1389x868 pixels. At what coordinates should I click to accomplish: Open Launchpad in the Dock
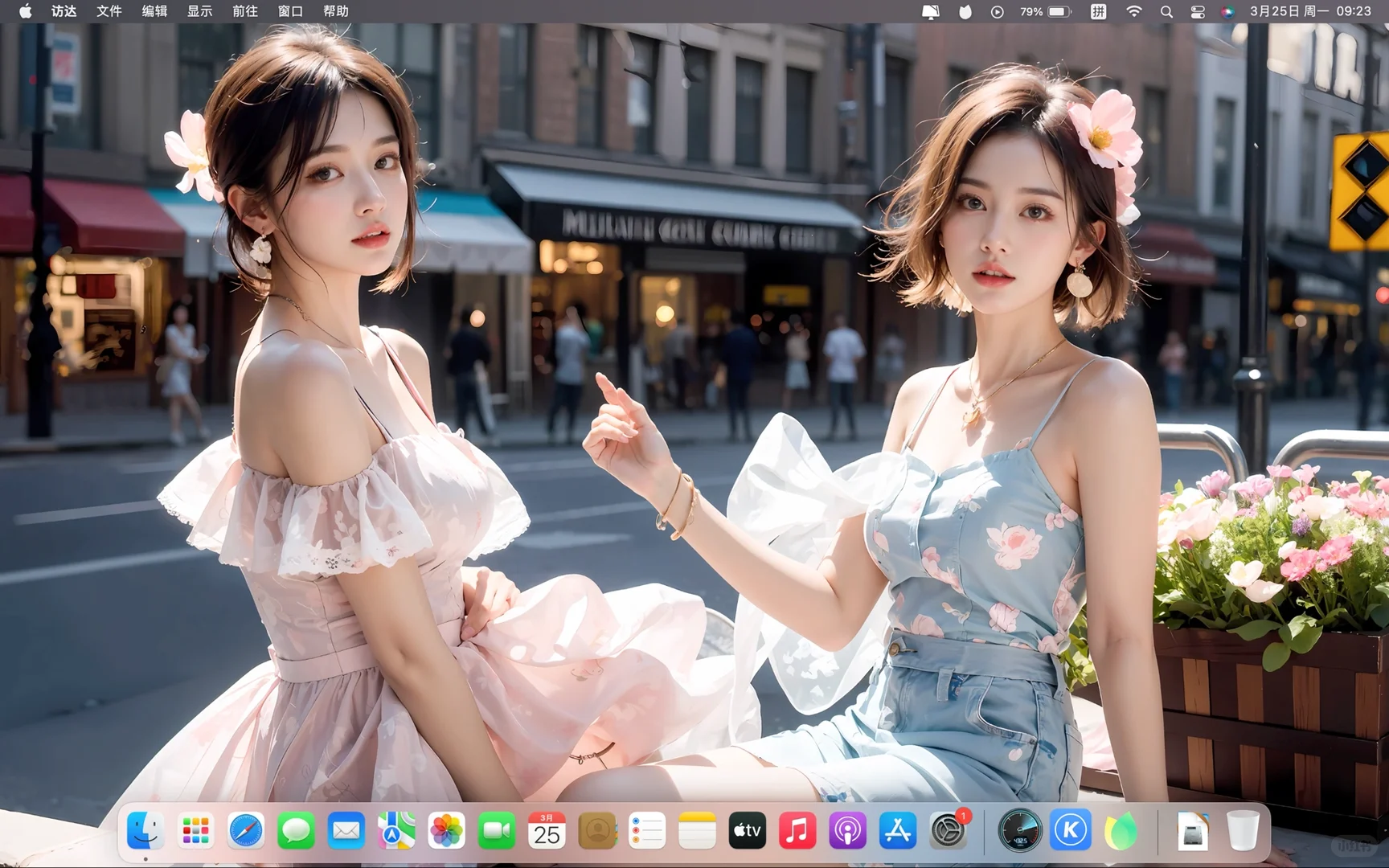[195, 830]
